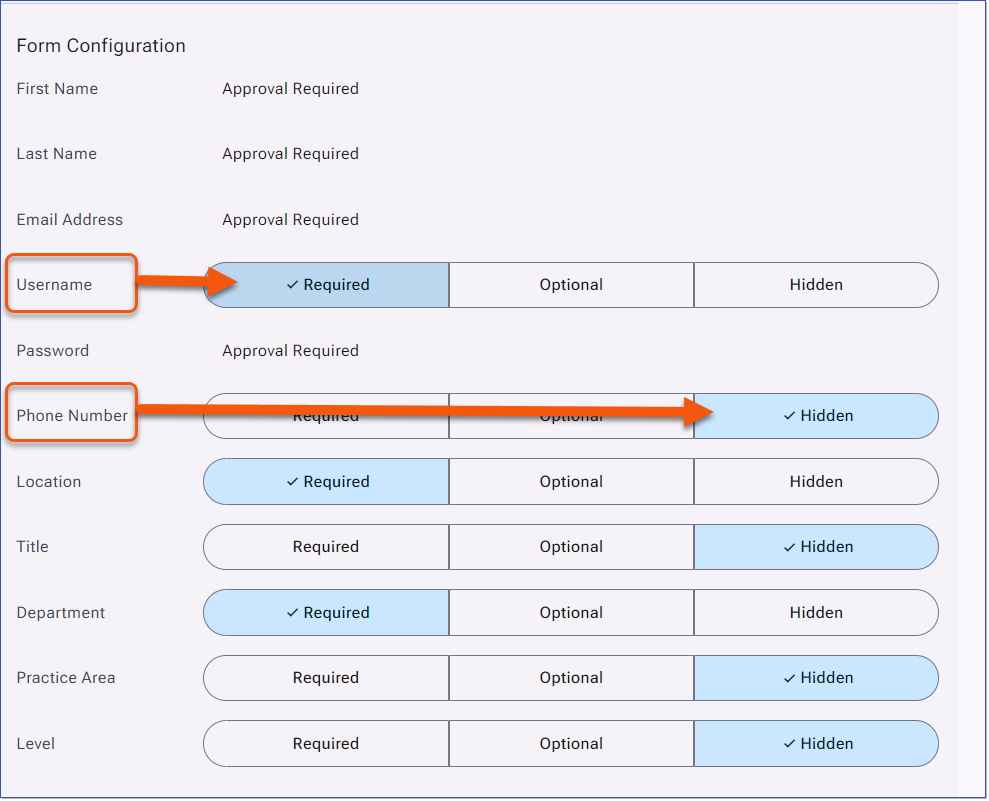Viewport: 989px width, 801px height.
Task: Set Department to Hidden
Action: click(x=816, y=613)
